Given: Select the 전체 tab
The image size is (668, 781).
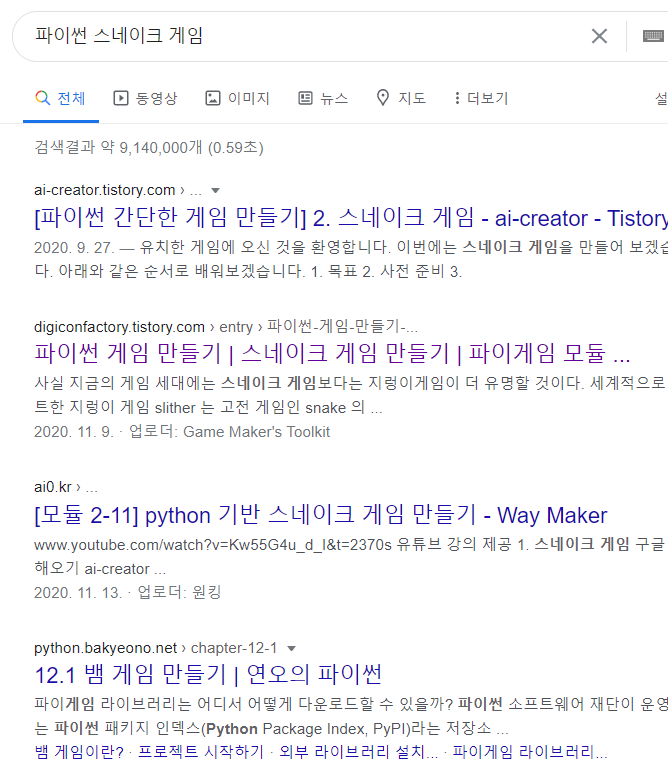Looking at the screenshot, I should (x=61, y=98).
